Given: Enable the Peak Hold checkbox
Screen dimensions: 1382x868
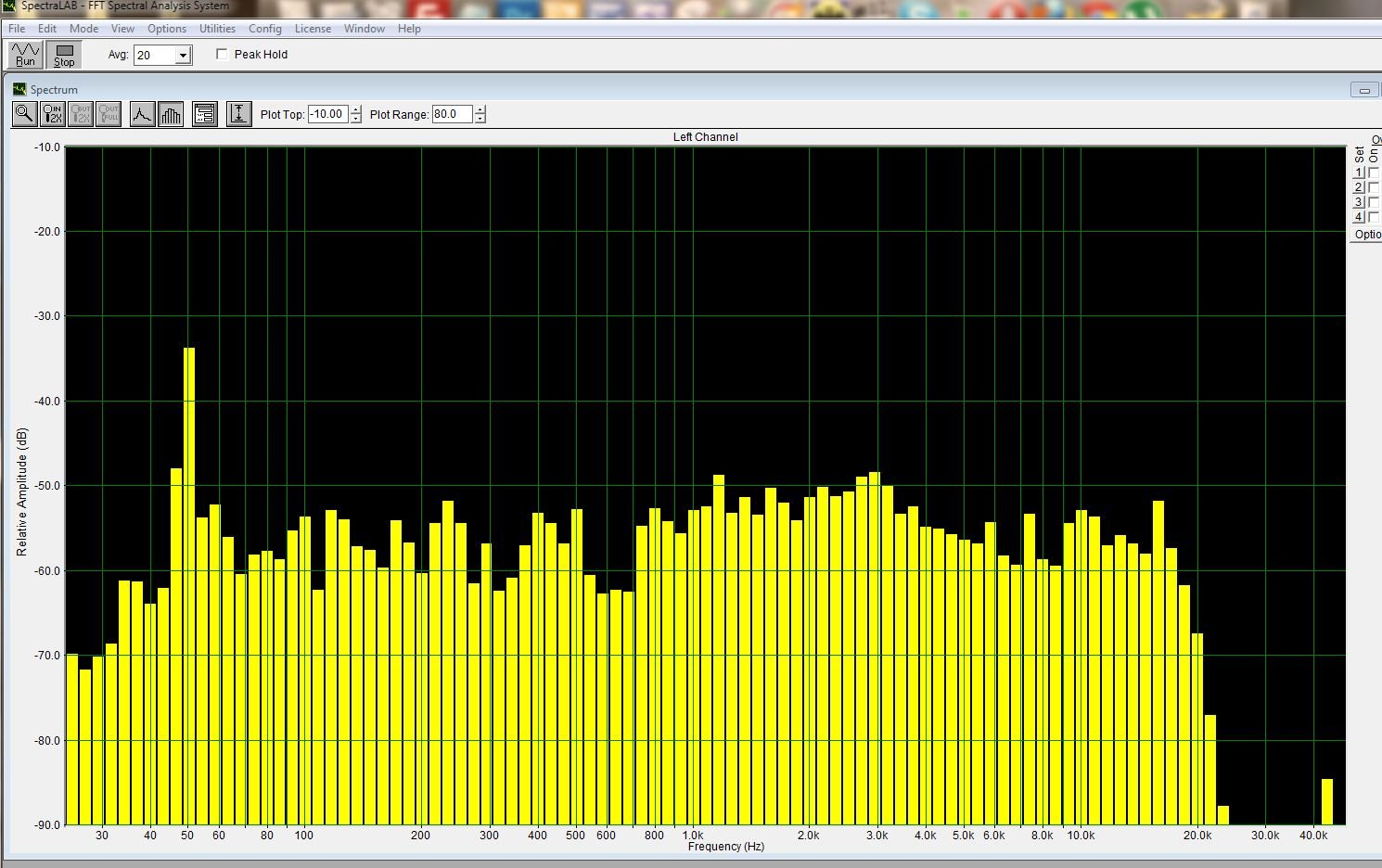Looking at the screenshot, I should [x=222, y=54].
